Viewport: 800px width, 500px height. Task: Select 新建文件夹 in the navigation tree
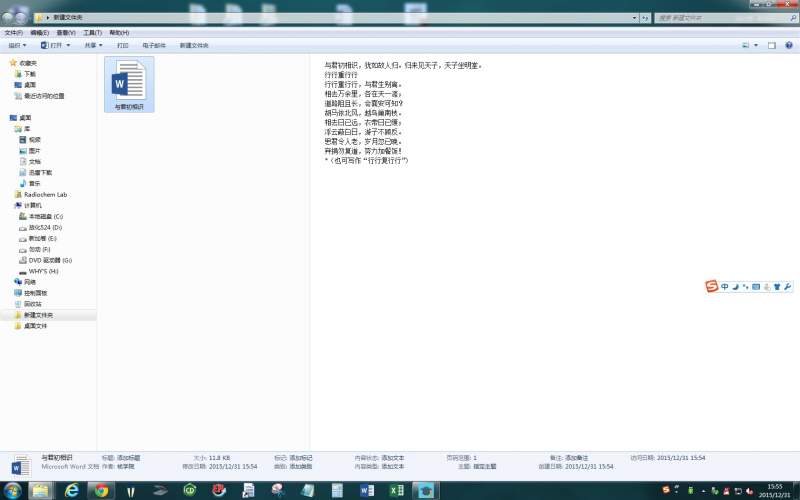(38, 315)
